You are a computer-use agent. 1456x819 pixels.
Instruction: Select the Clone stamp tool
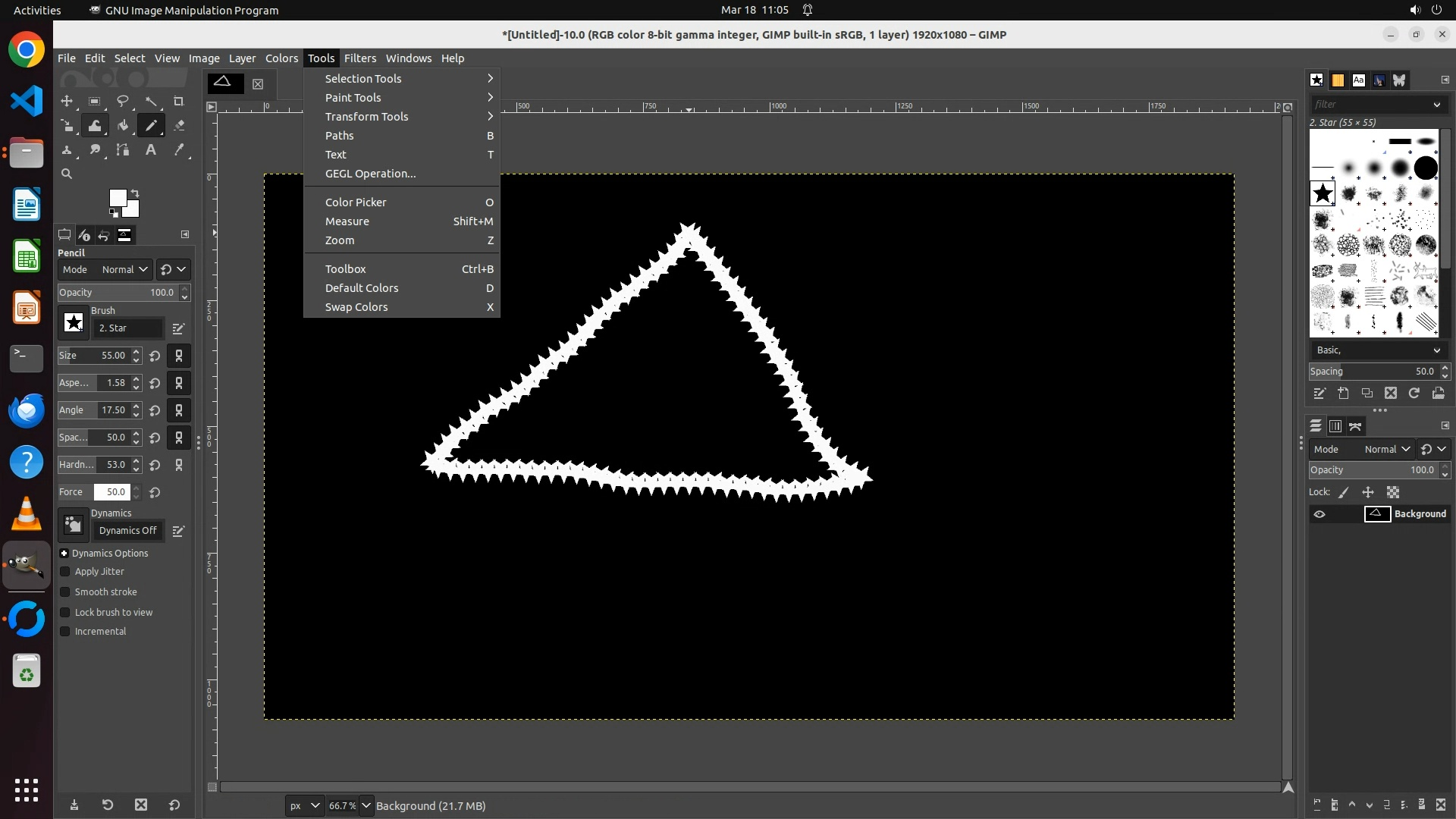coord(67,150)
